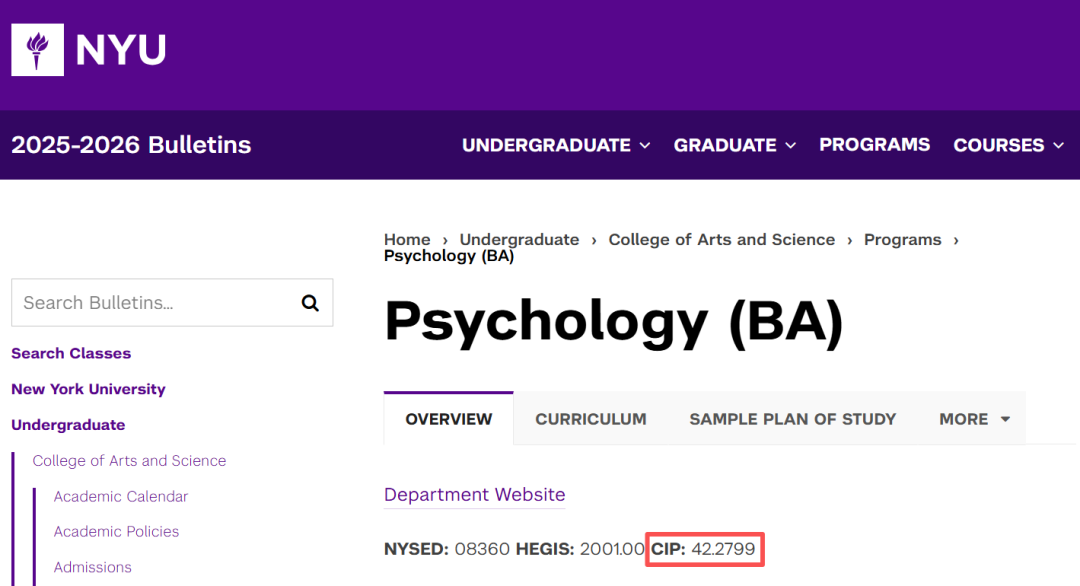The height and width of the screenshot is (586, 1080).
Task: Open the Undergraduate dropdown menu
Action: tap(556, 145)
